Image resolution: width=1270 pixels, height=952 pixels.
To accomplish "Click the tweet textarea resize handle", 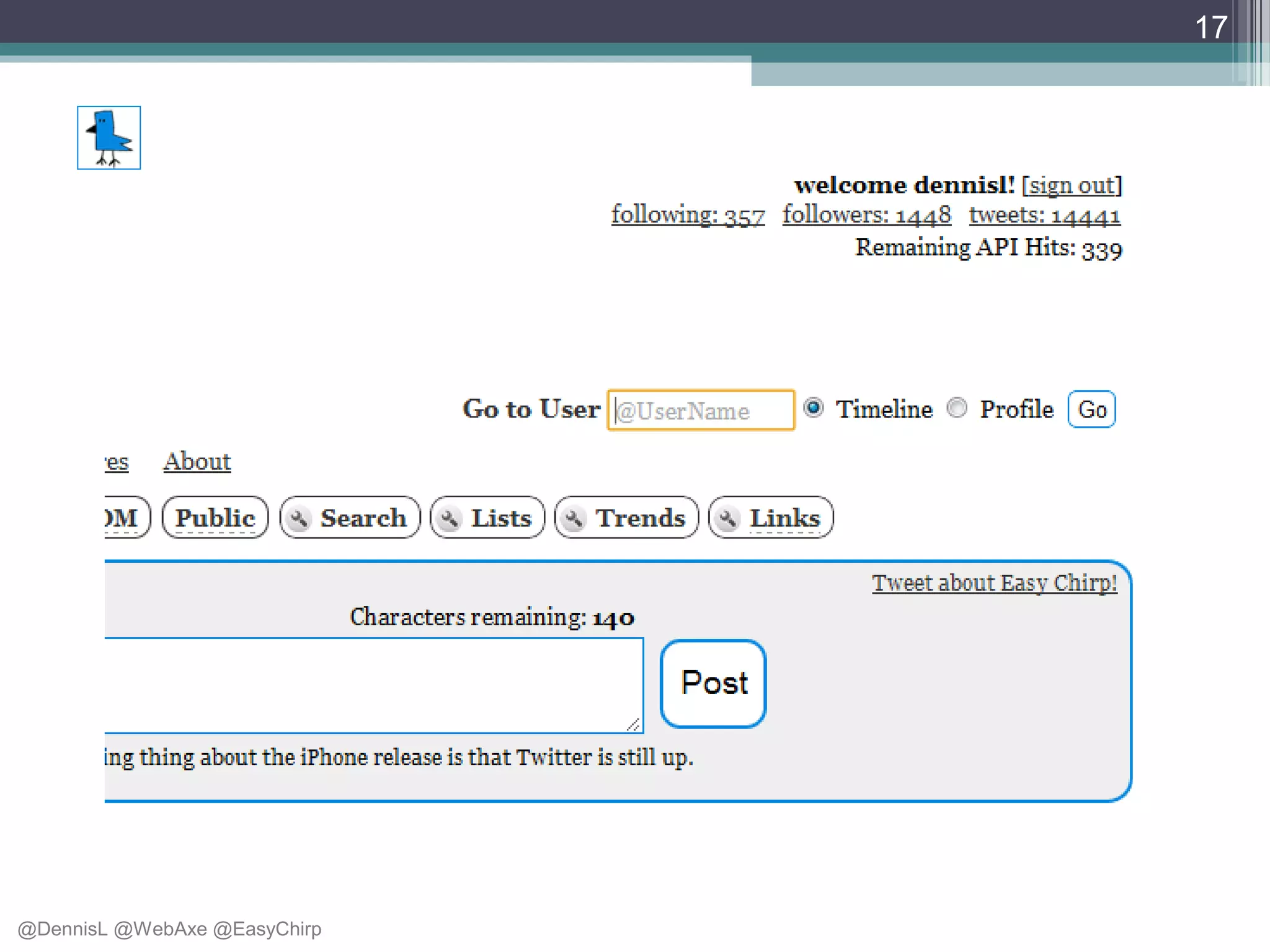I will click(633, 725).
